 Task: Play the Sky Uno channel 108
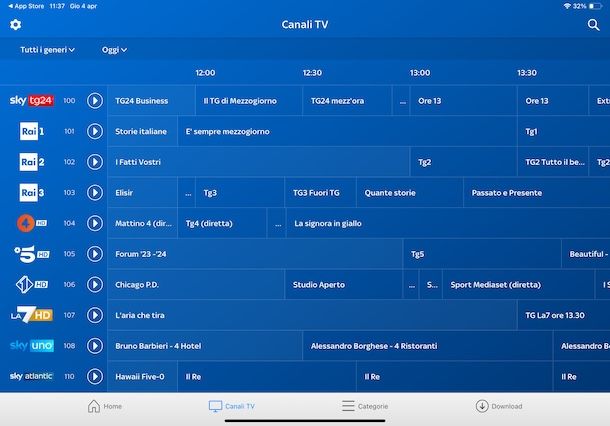click(95, 345)
